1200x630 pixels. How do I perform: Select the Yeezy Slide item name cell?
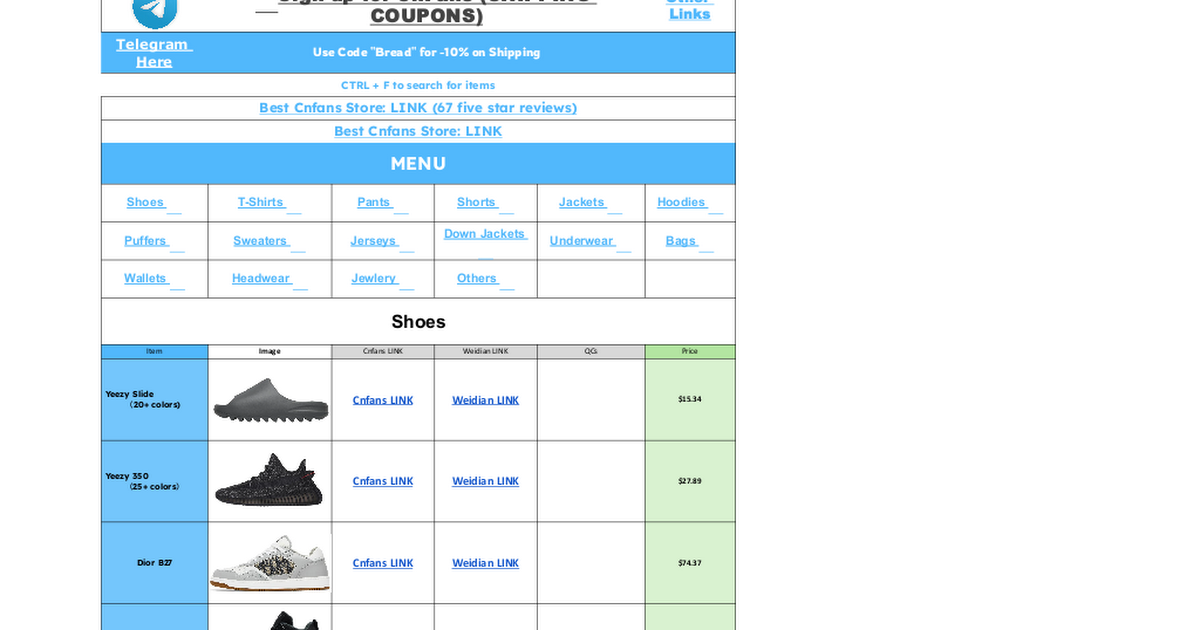coord(154,400)
